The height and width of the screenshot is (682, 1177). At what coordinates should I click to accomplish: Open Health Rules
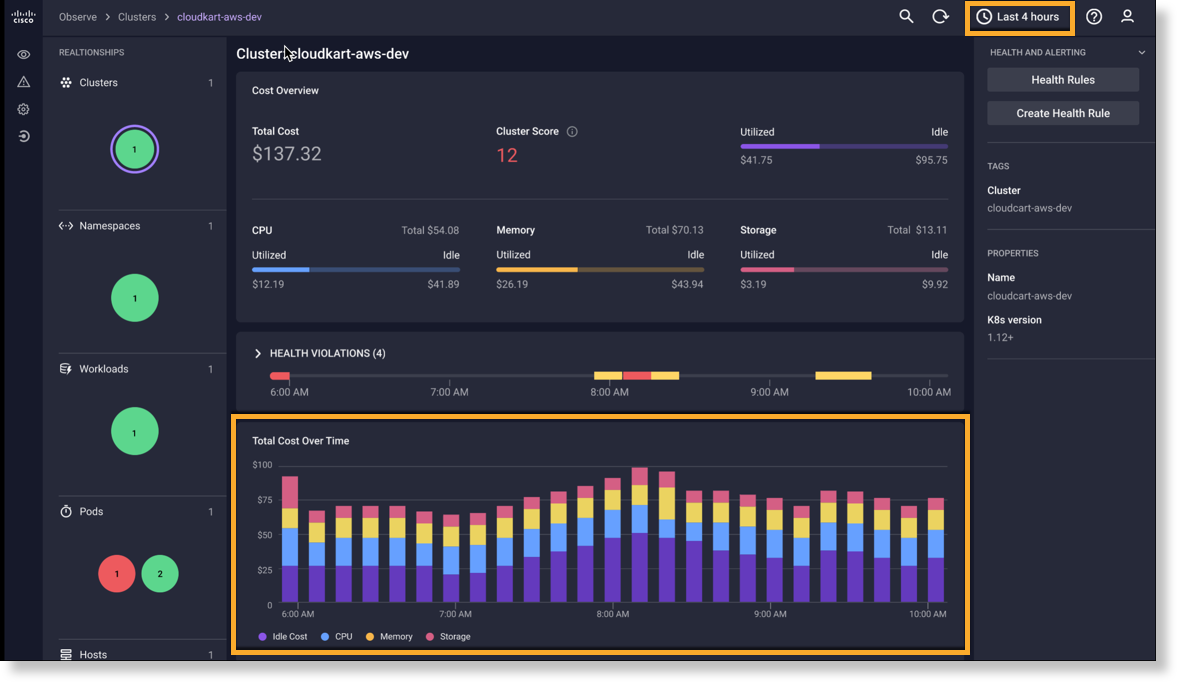[x=1063, y=80]
